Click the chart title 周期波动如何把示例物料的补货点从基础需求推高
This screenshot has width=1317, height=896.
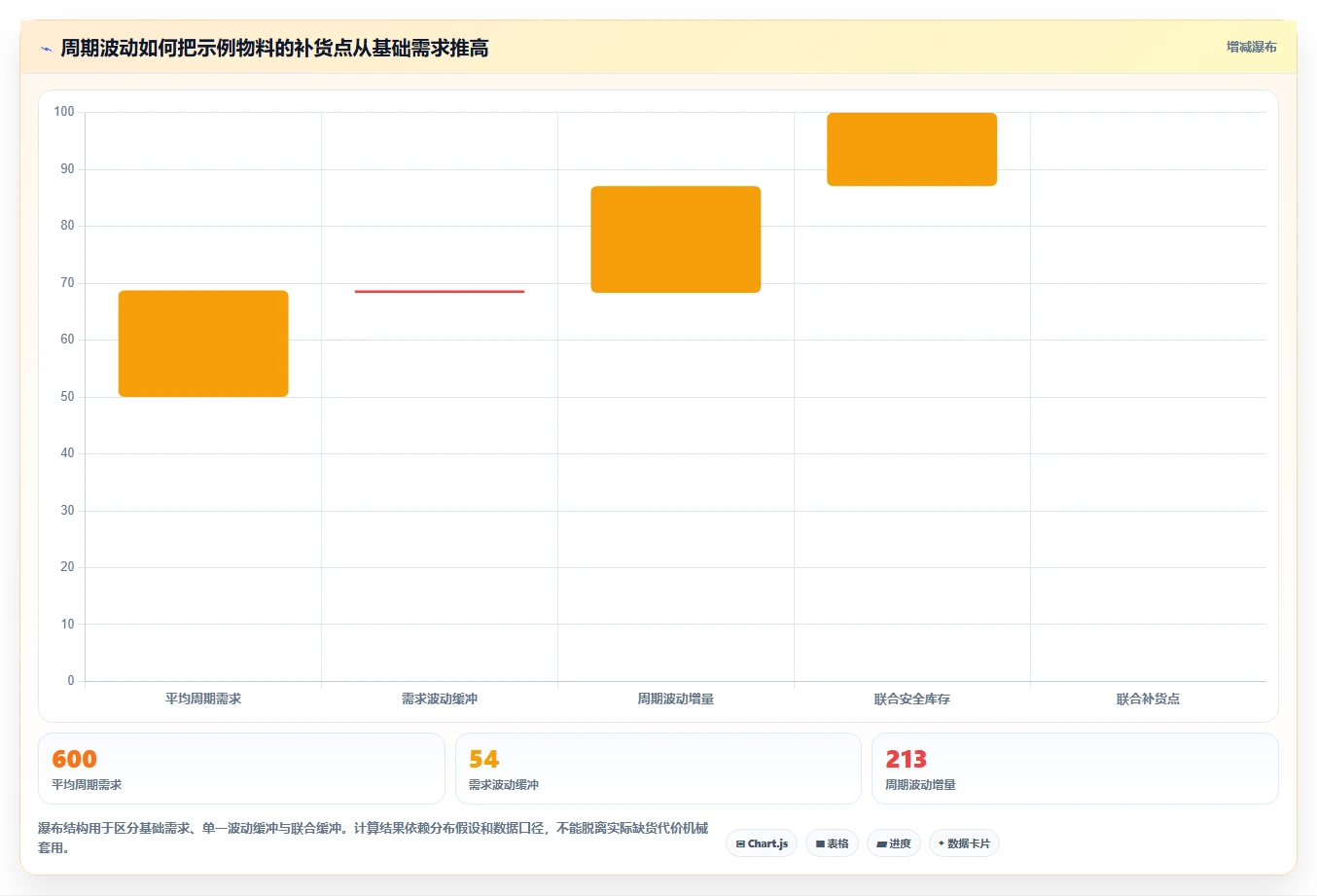(274, 48)
